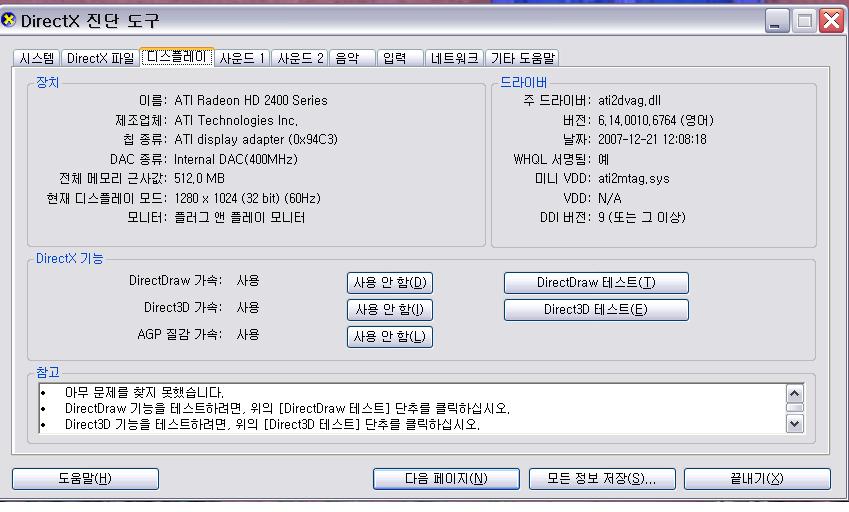
Task: Click the WHQL 서명됨 value 예
Action: click(603, 159)
